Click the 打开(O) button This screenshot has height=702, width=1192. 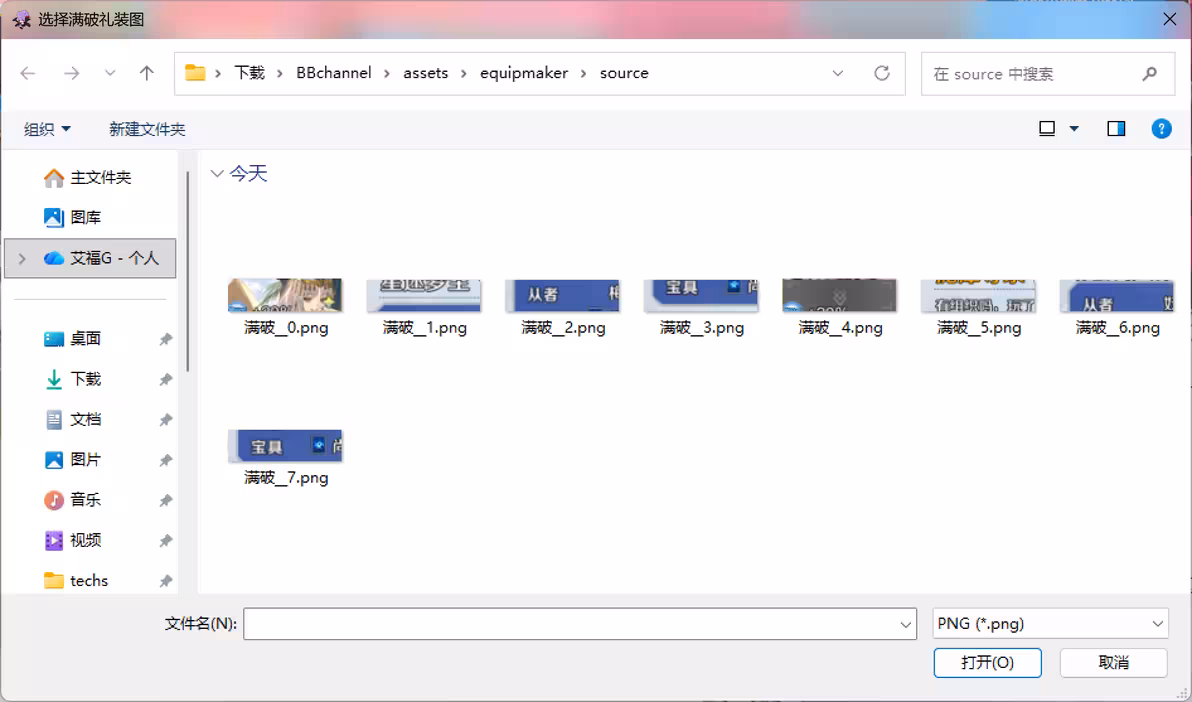(988, 662)
